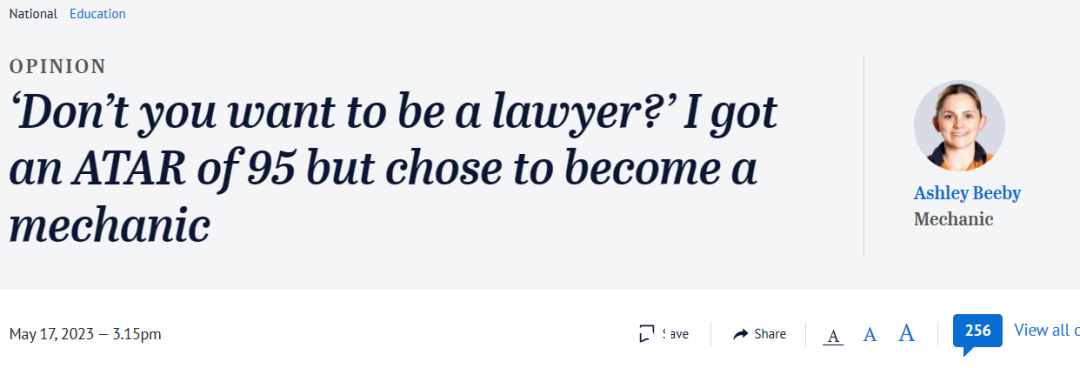This screenshot has width=1080, height=368.
Task: Click the word 'mechanic' ending the headline
Action: tap(109, 225)
